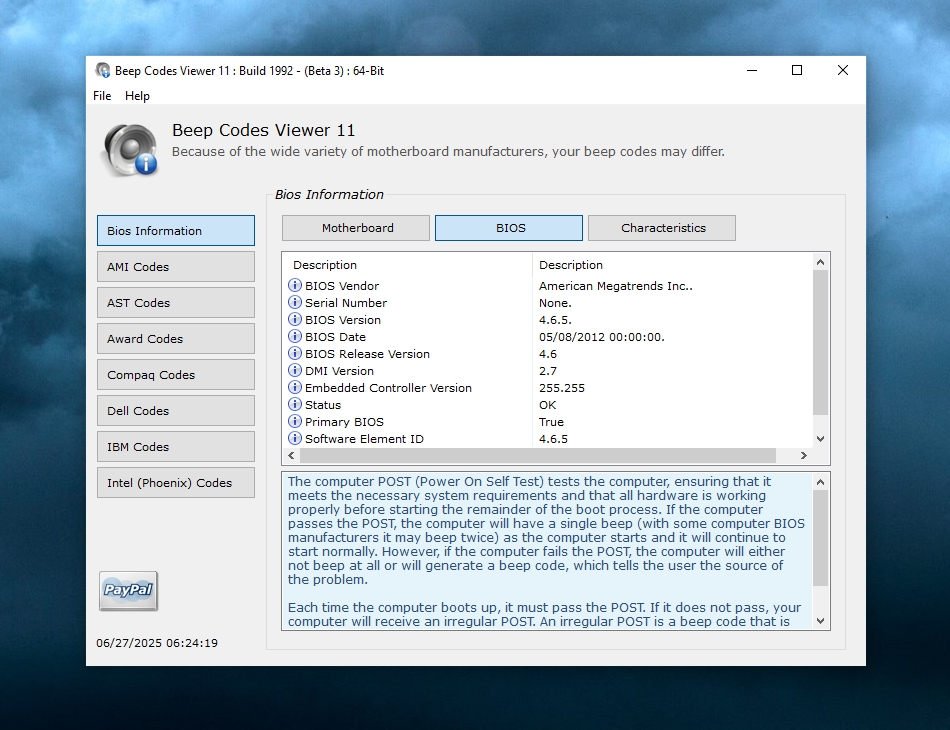Image resolution: width=950 pixels, height=730 pixels.
Task: Select the BIOS Vendor row label
Action: [342, 286]
